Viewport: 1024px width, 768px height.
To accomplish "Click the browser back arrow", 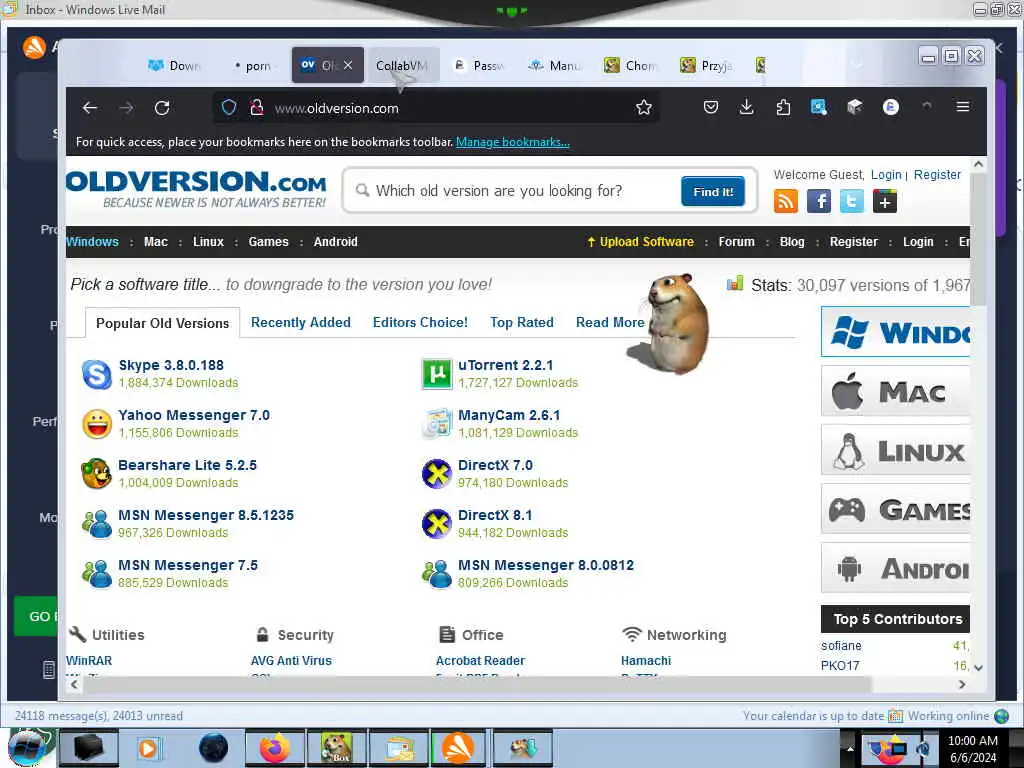I will pyautogui.click(x=90, y=108).
